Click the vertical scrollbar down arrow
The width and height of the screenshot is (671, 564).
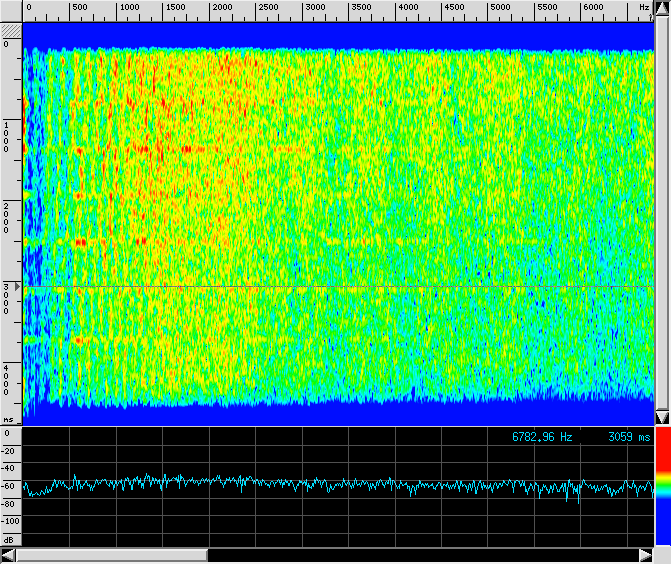point(661,416)
